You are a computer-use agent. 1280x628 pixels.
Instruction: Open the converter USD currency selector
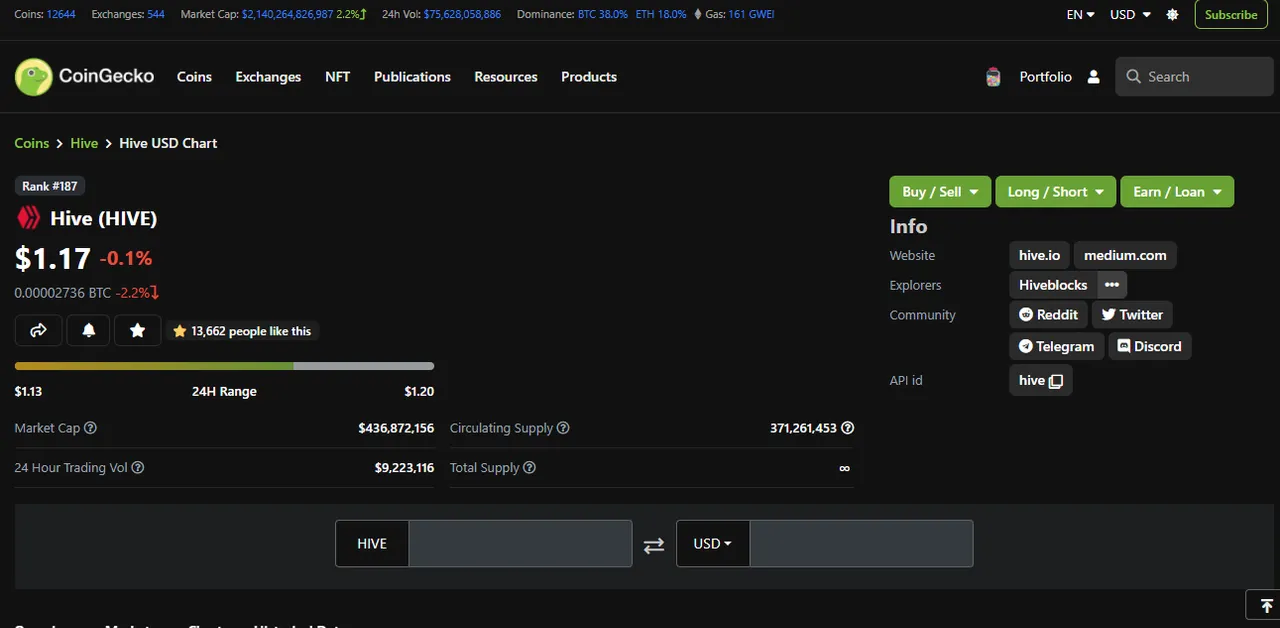click(x=713, y=544)
